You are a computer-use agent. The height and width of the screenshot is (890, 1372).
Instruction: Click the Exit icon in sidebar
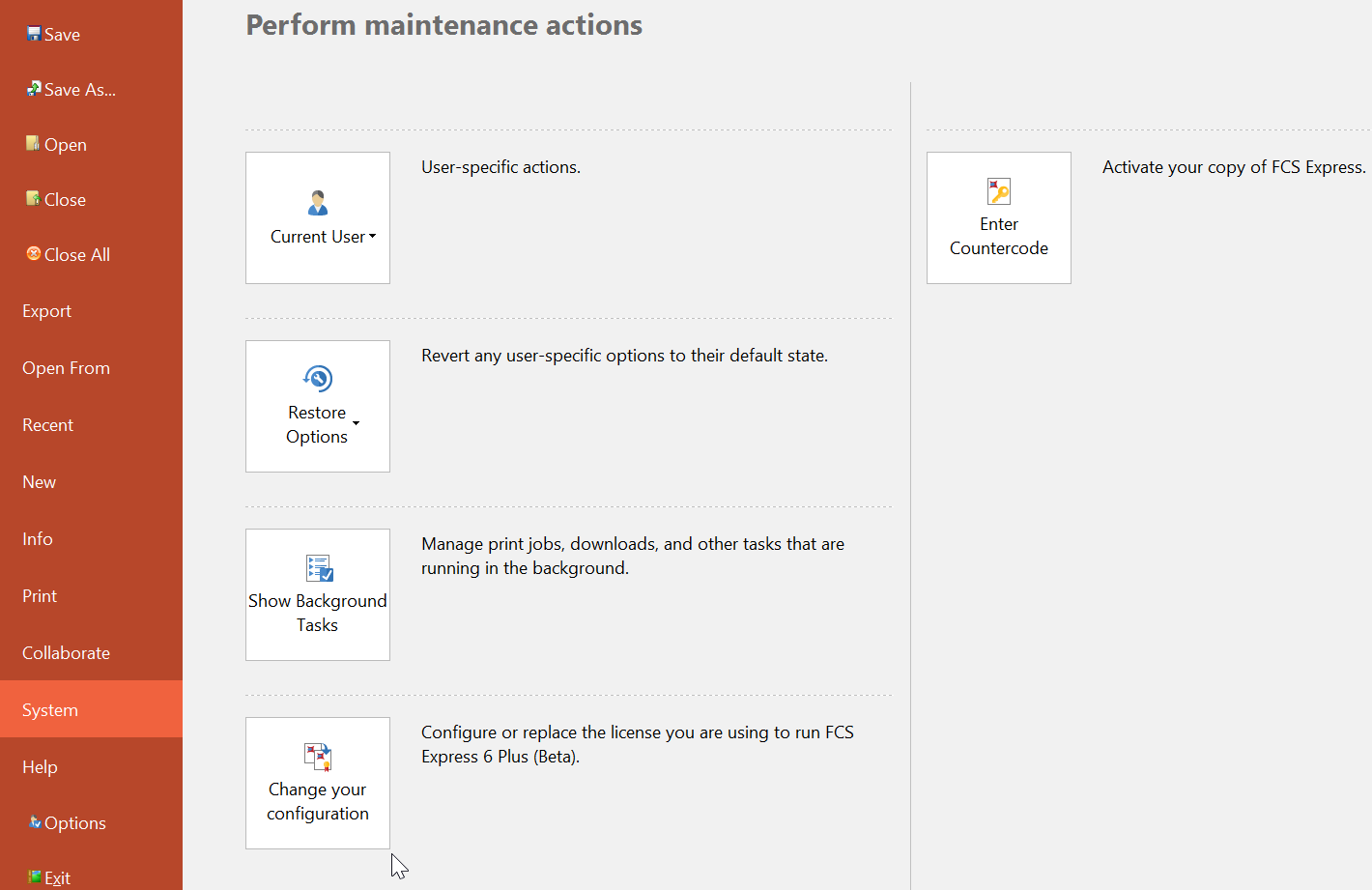tap(35, 877)
